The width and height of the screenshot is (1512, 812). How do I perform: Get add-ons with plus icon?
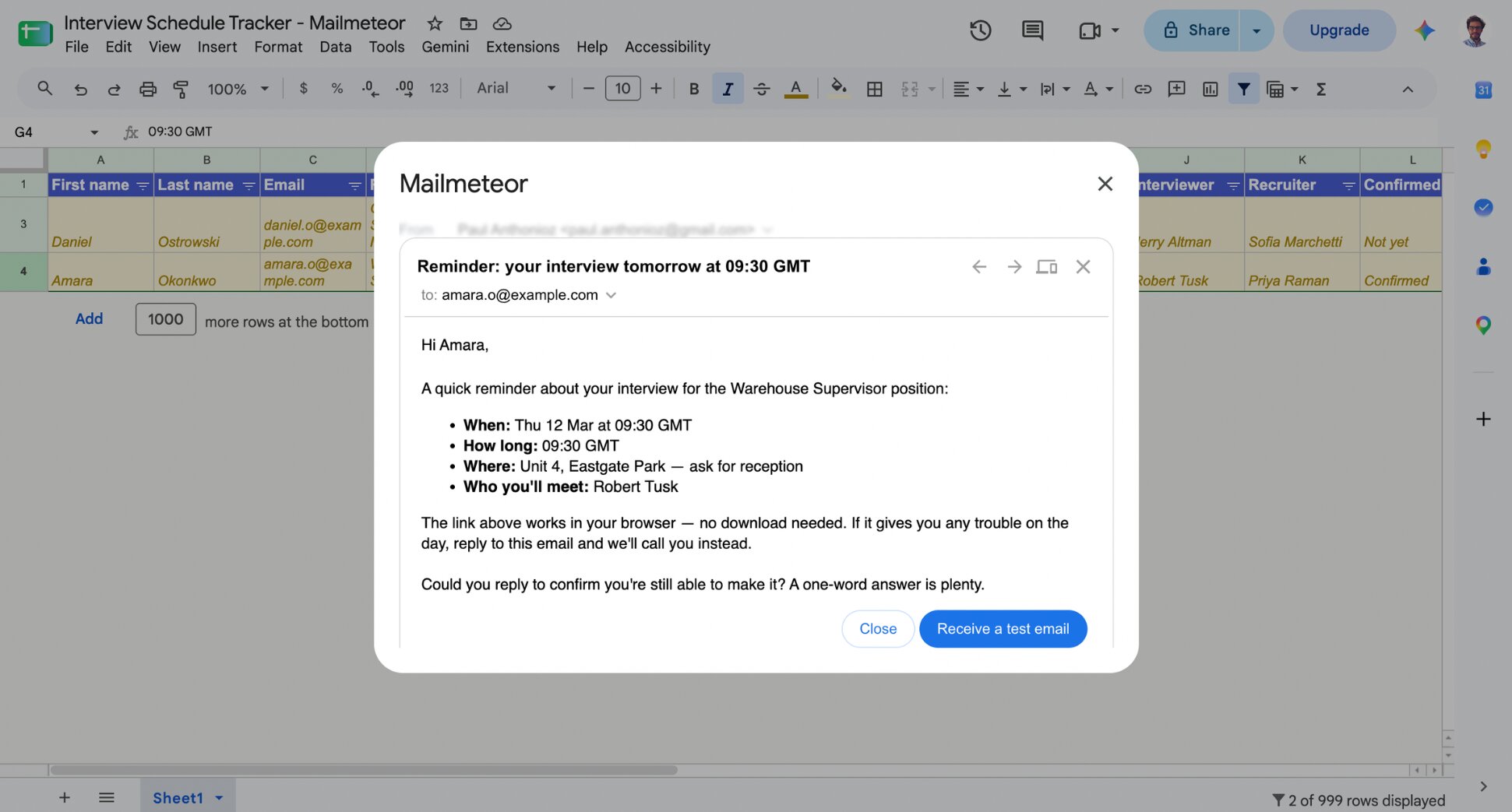pos(1483,419)
